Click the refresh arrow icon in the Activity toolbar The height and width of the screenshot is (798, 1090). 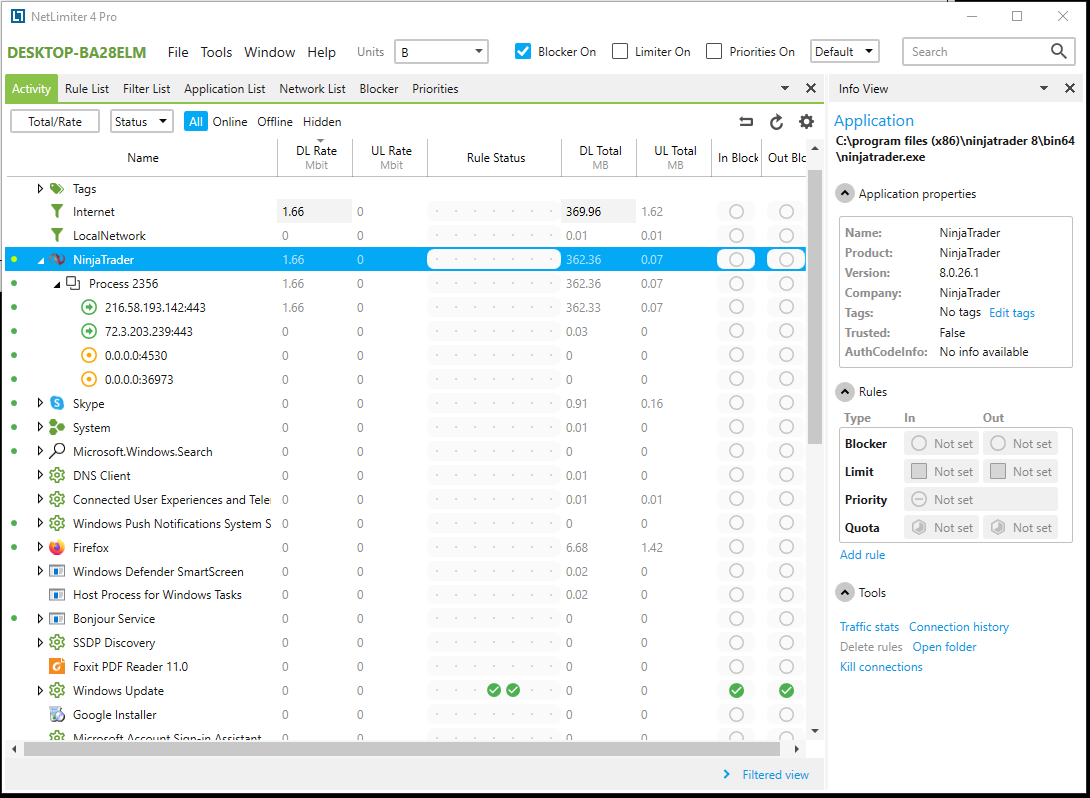click(776, 122)
